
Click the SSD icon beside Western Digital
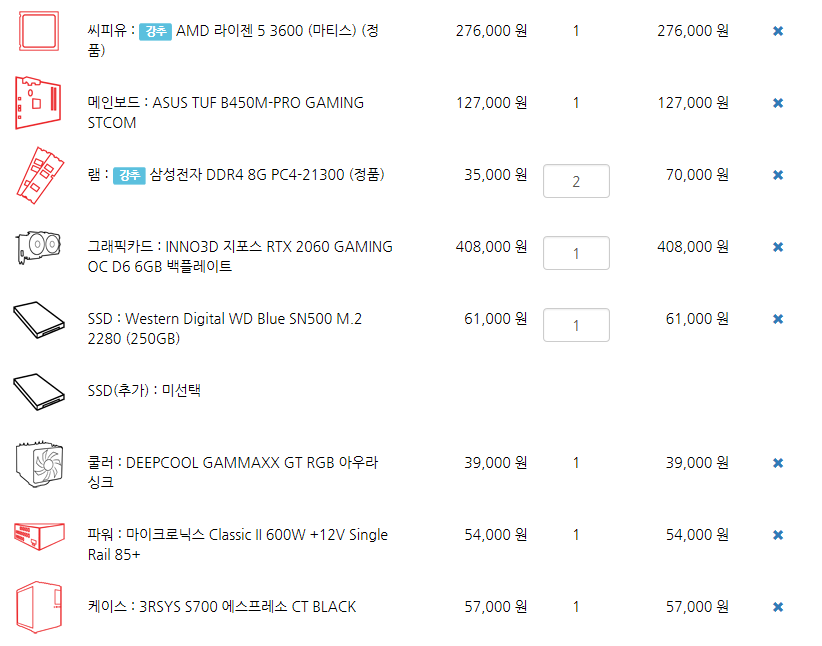point(39,319)
